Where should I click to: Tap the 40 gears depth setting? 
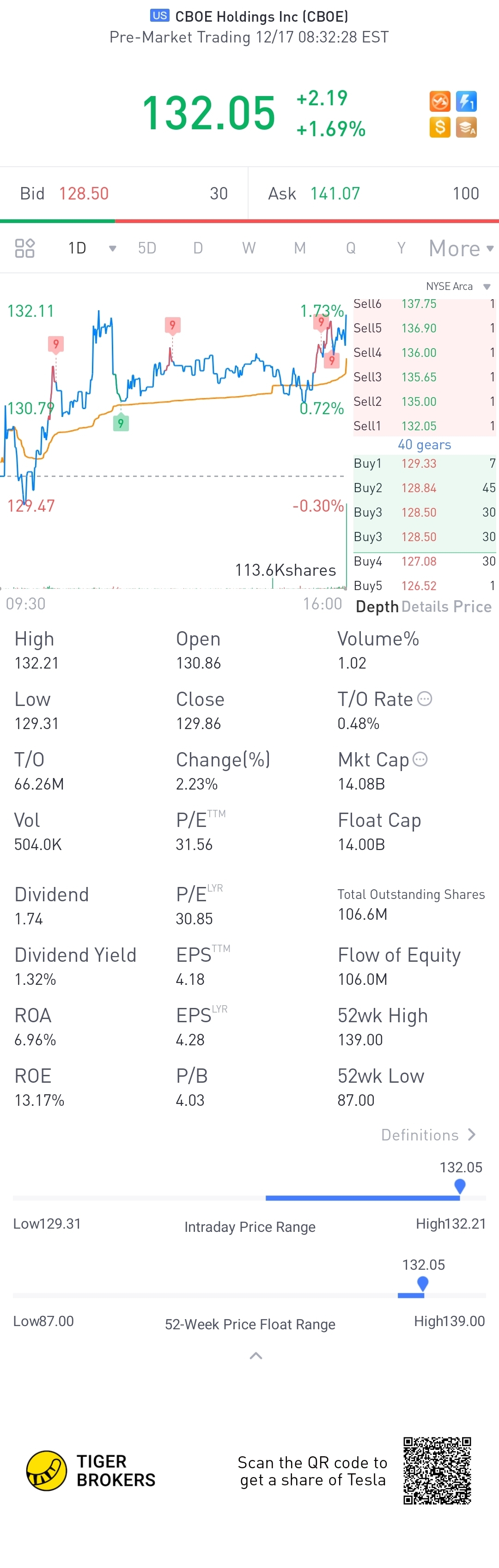(424, 444)
